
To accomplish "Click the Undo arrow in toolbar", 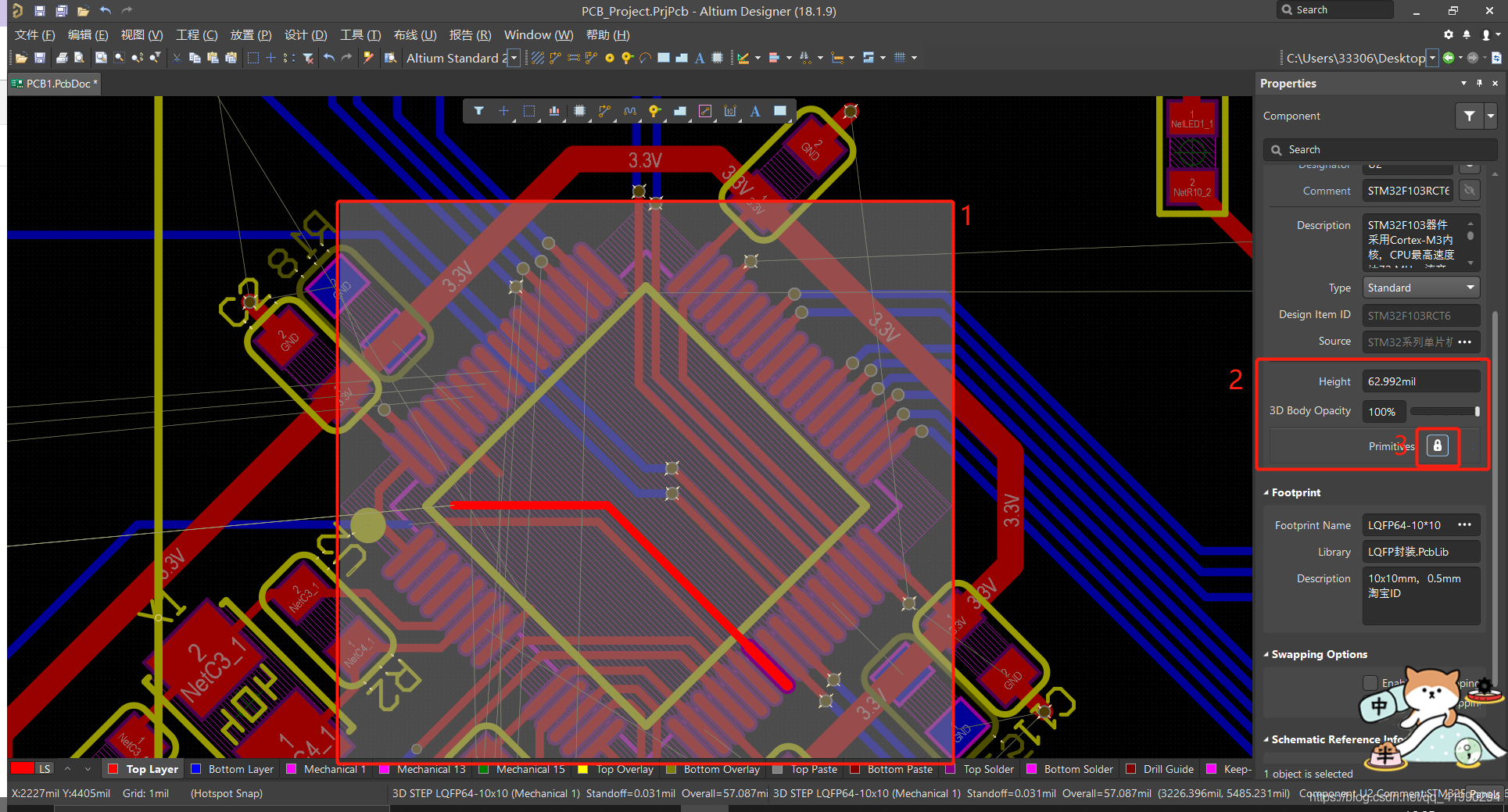I will pos(329,58).
